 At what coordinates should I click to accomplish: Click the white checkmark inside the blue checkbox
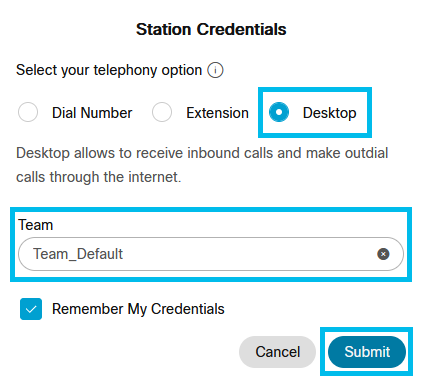pyautogui.click(x=31, y=309)
